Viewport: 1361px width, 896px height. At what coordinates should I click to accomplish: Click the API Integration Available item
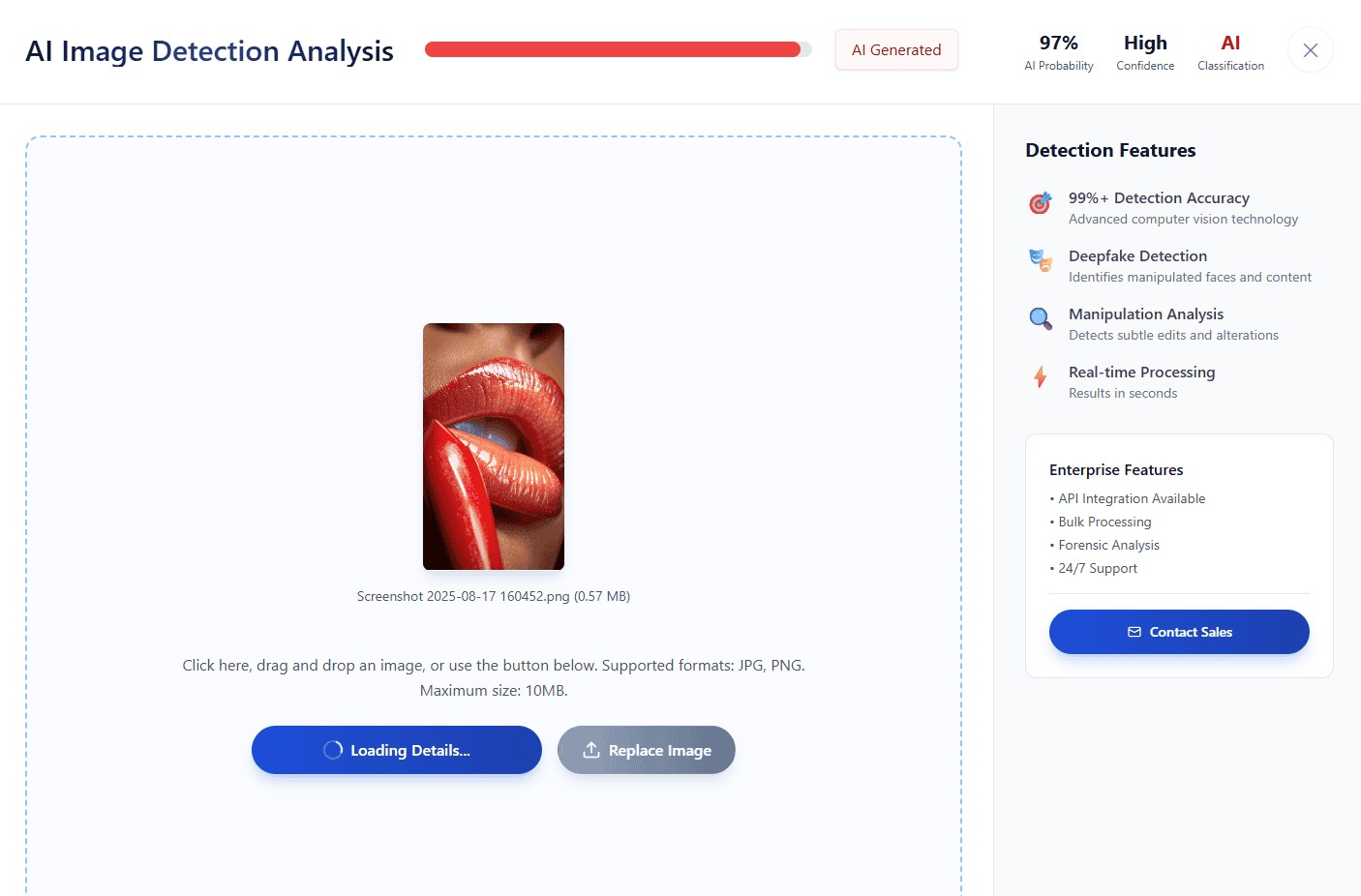coord(1128,498)
